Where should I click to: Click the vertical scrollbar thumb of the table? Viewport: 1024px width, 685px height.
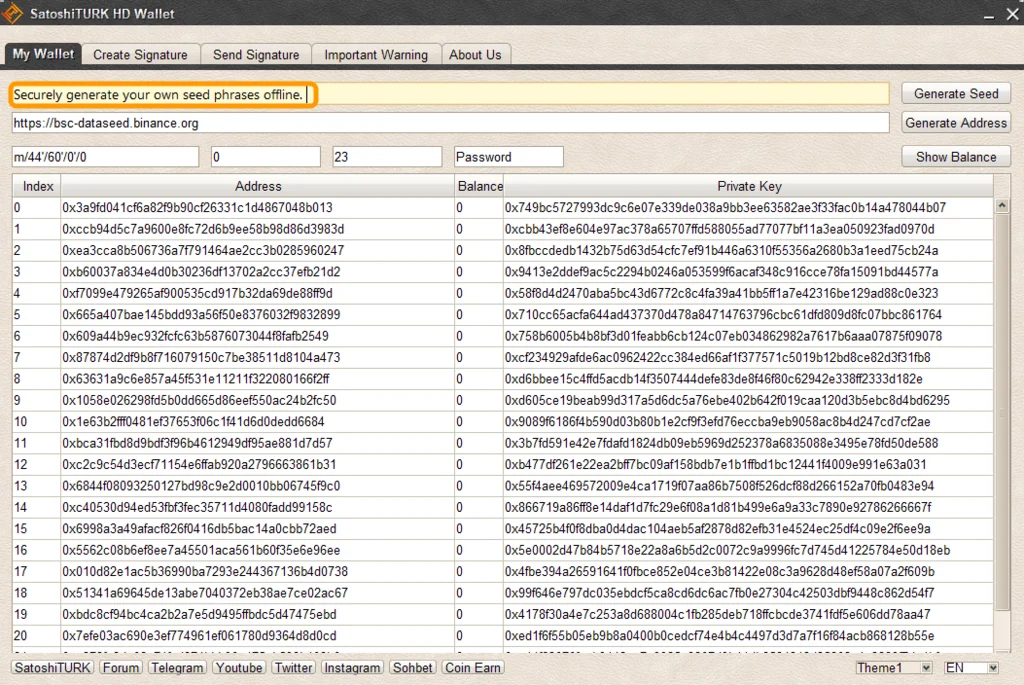point(1002,411)
